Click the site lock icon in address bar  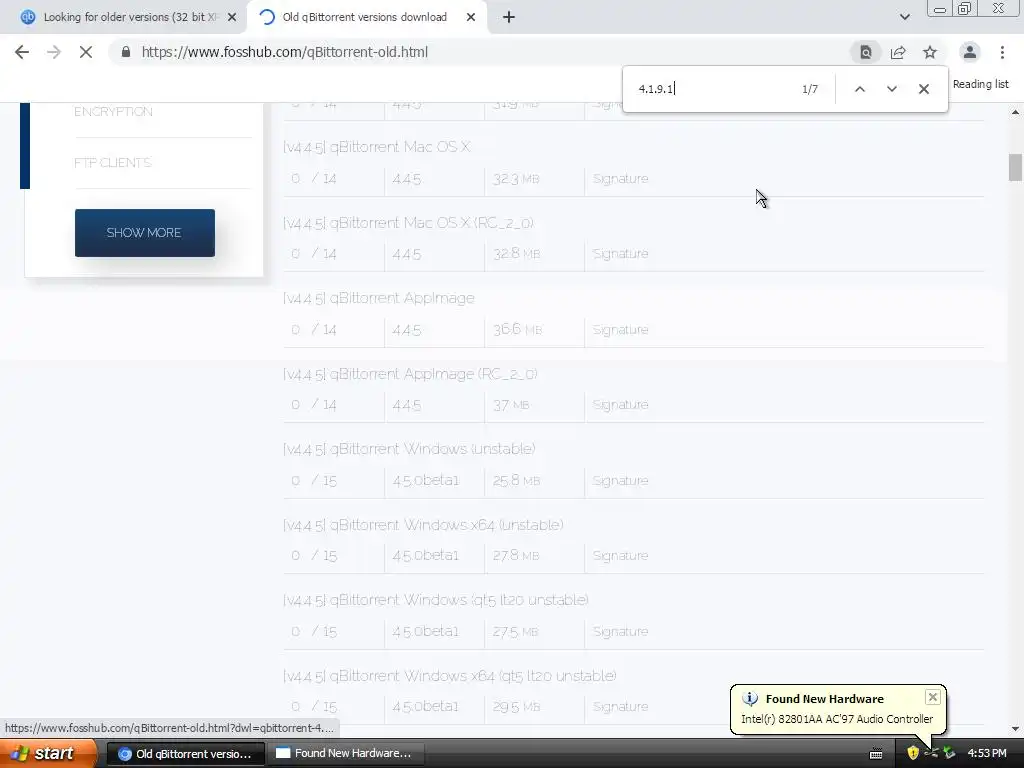click(126, 52)
